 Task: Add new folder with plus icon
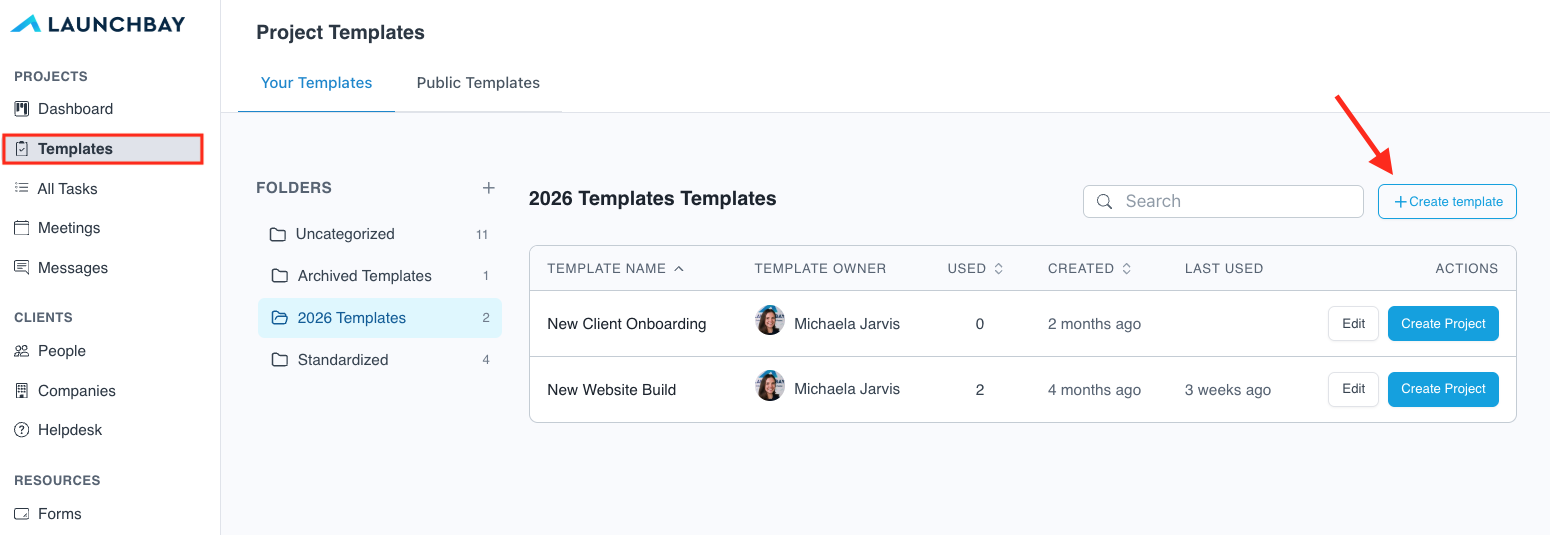pos(489,188)
